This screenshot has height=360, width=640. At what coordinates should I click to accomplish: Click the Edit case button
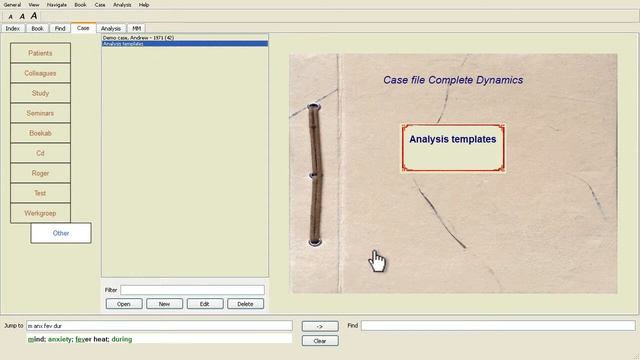[x=204, y=304]
